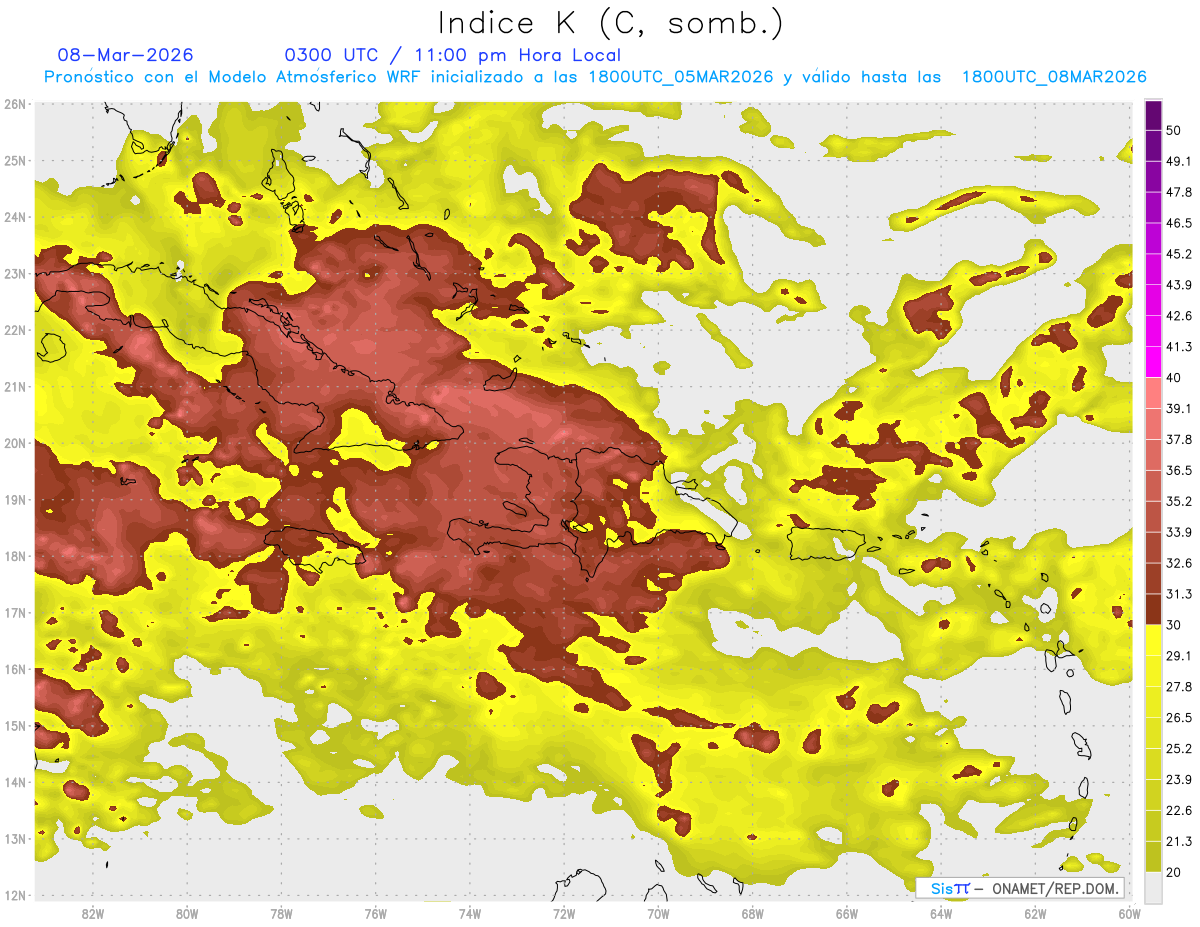
Task: Click the magenta swatch between 41.3 and 40
Action: coord(1153,362)
